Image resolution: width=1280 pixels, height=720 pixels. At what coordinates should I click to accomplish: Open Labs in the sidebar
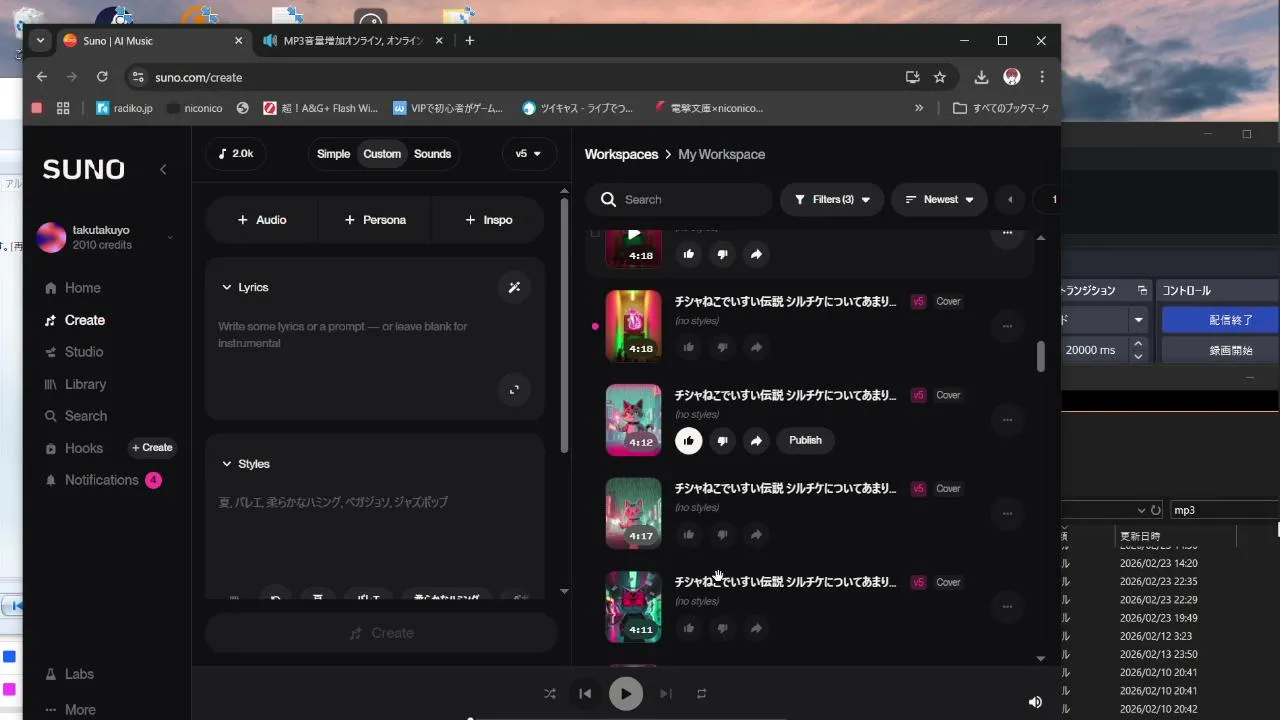coord(70,674)
